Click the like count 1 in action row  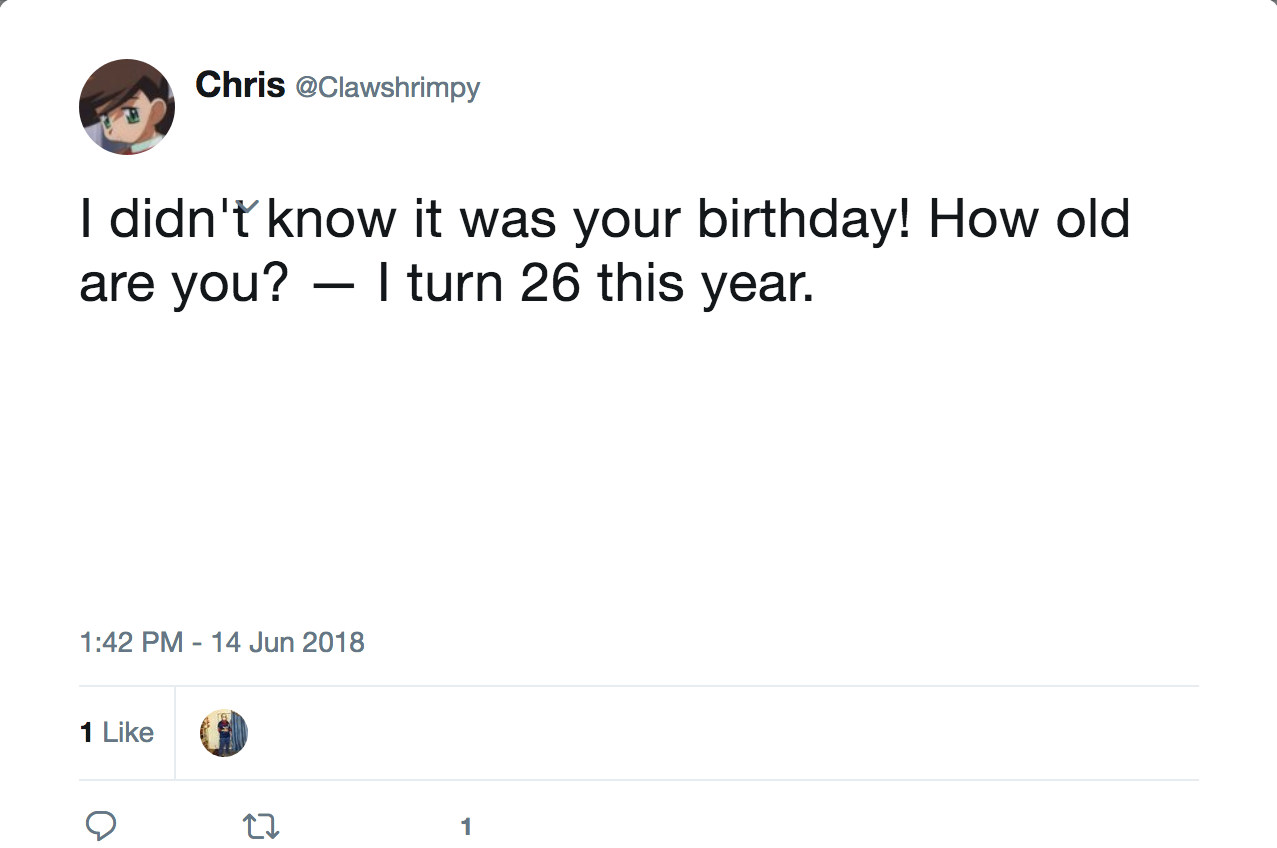465,826
